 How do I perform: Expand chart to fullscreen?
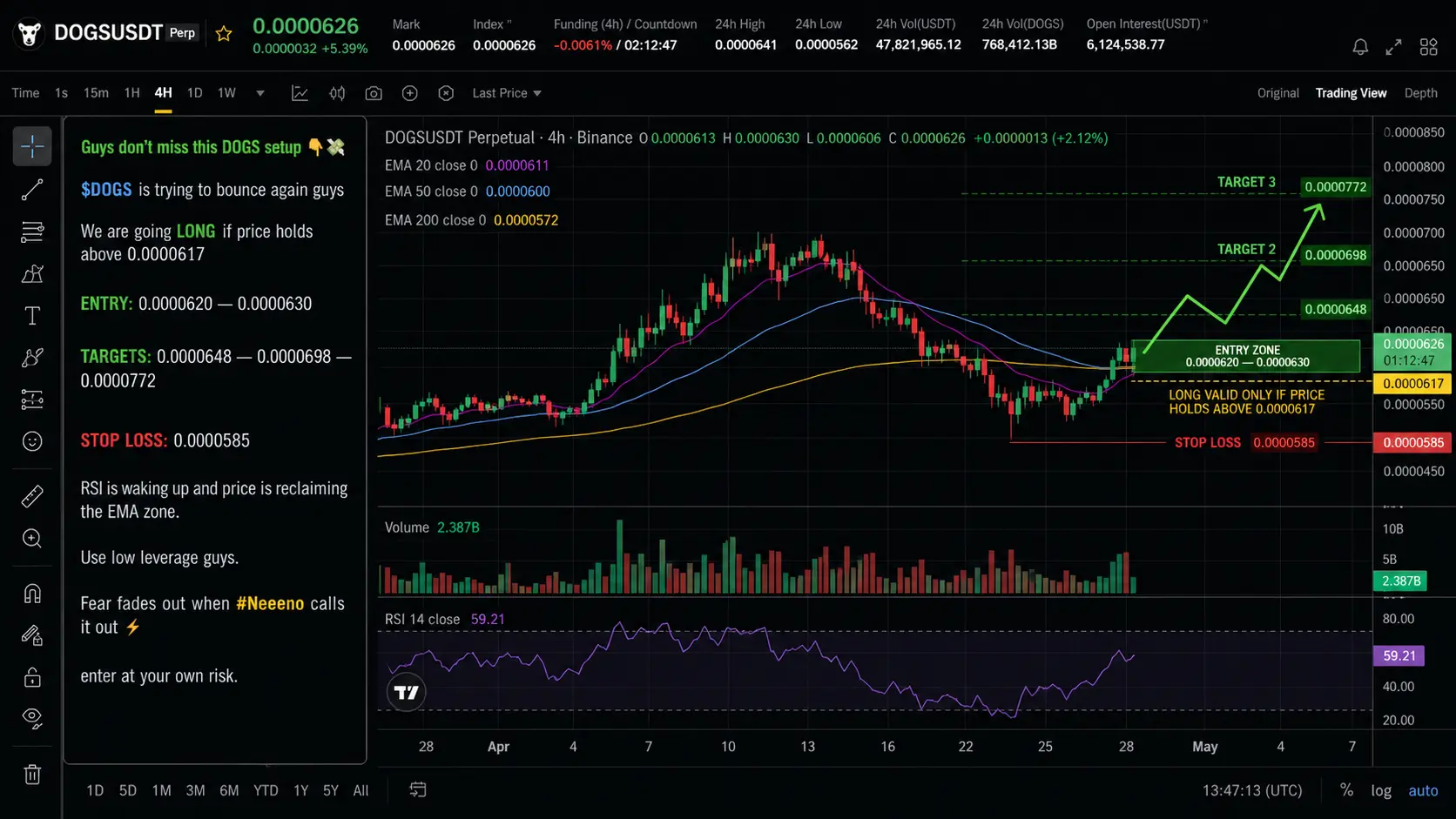1394,47
